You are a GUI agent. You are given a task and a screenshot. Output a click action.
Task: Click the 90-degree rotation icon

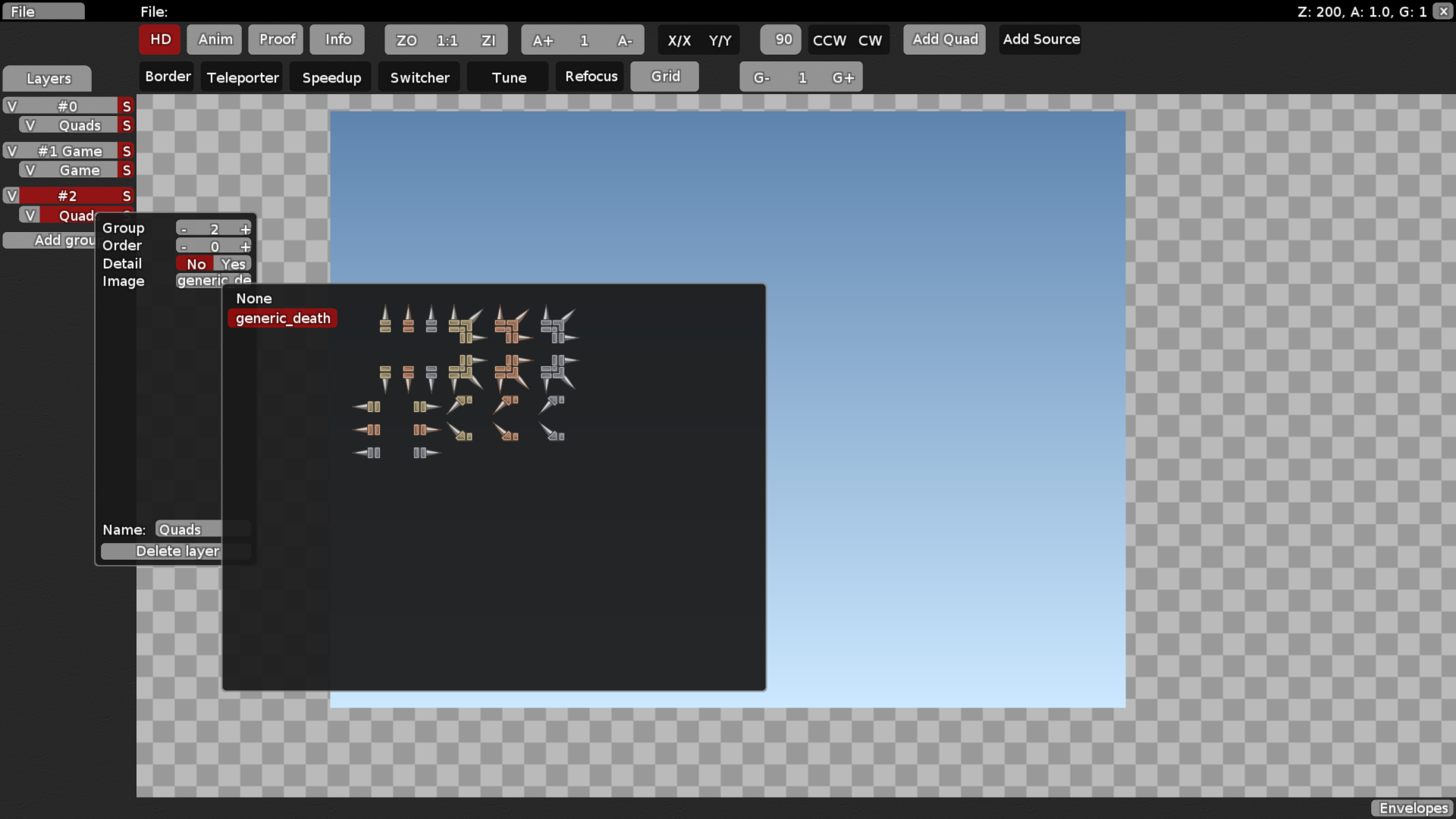pyautogui.click(x=780, y=39)
